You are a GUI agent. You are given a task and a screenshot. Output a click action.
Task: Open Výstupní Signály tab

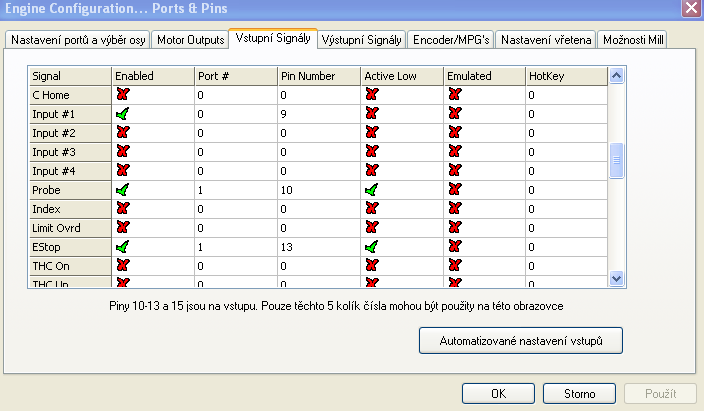[363, 40]
